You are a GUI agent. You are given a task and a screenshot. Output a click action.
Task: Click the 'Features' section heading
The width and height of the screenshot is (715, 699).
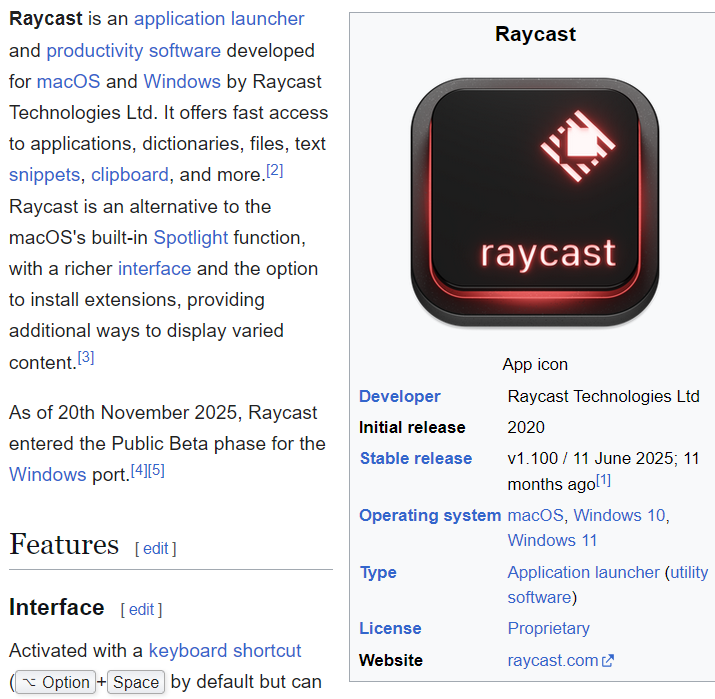click(x=64, y=544)
